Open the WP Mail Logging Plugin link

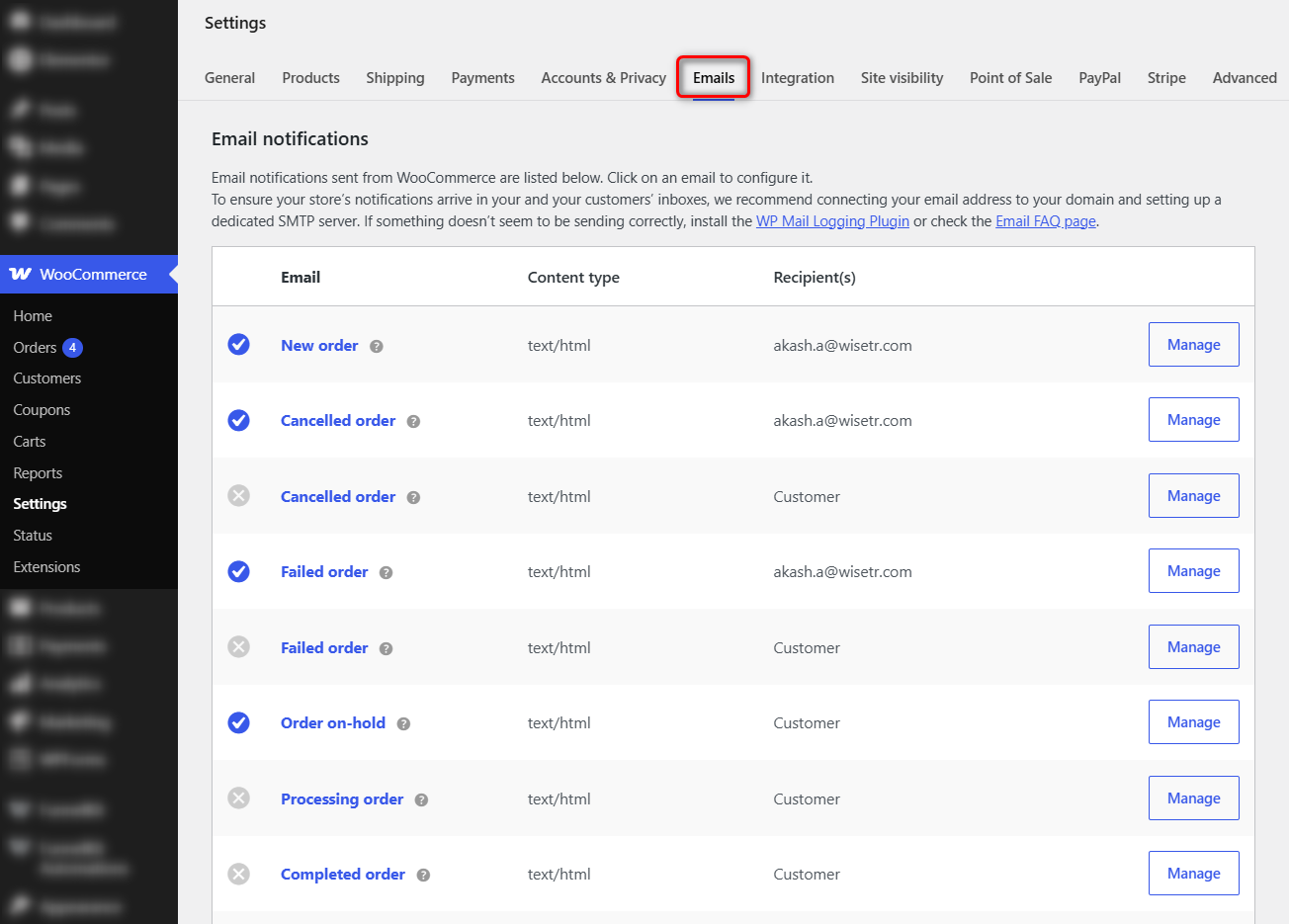click(x=832, y=221)
